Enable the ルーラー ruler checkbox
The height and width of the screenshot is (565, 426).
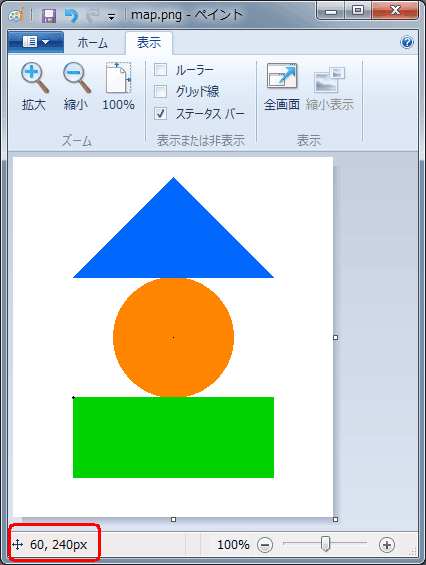pos(160,70)
